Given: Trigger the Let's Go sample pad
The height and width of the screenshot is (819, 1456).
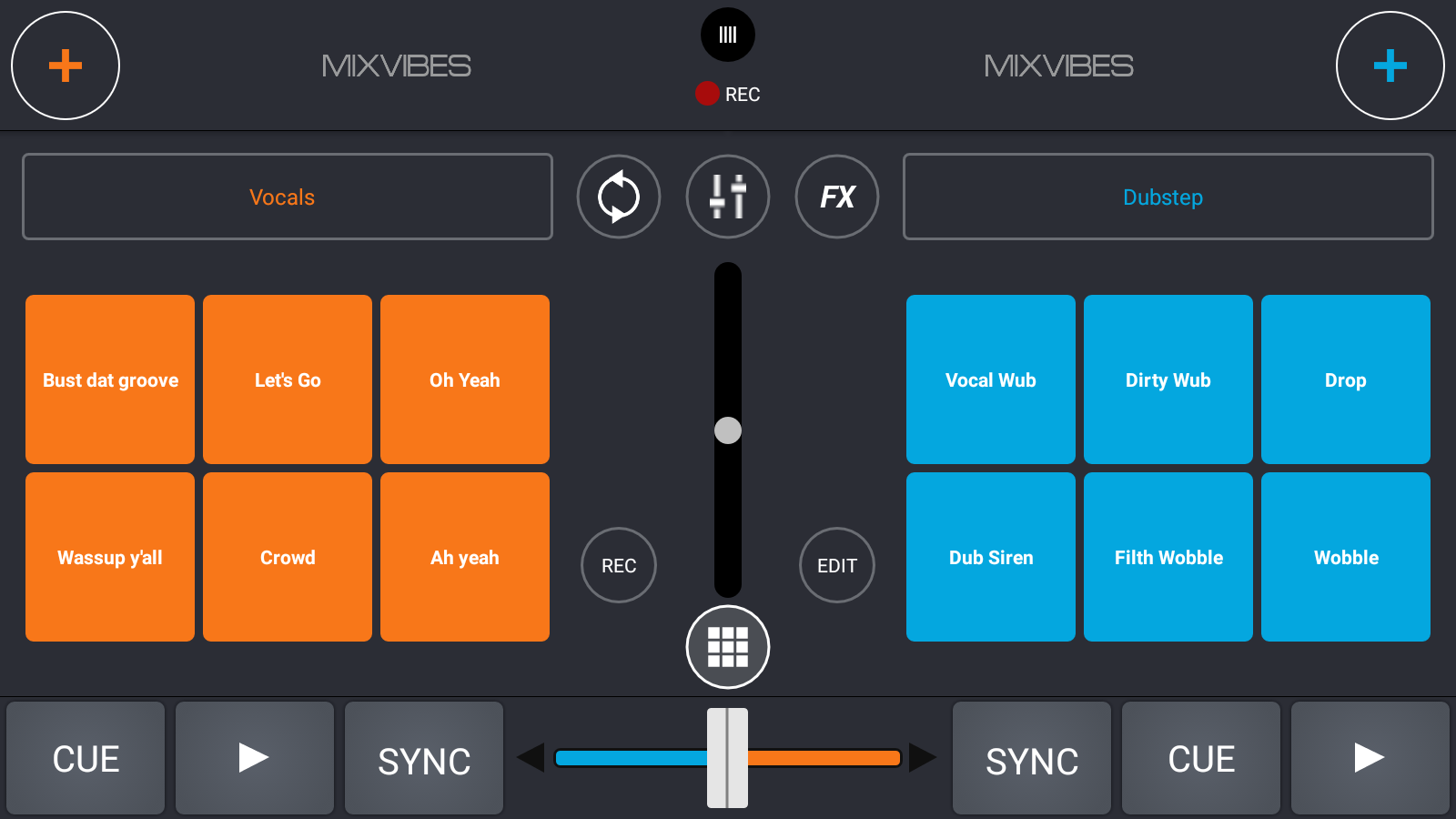Looking at the screenshot, I should (288, 379).
